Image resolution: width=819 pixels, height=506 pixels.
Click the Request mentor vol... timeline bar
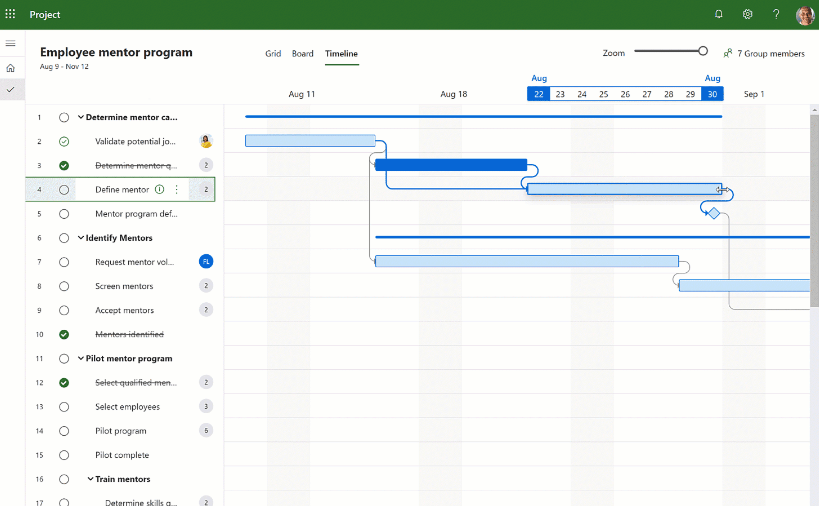click(x=527, y=261)
